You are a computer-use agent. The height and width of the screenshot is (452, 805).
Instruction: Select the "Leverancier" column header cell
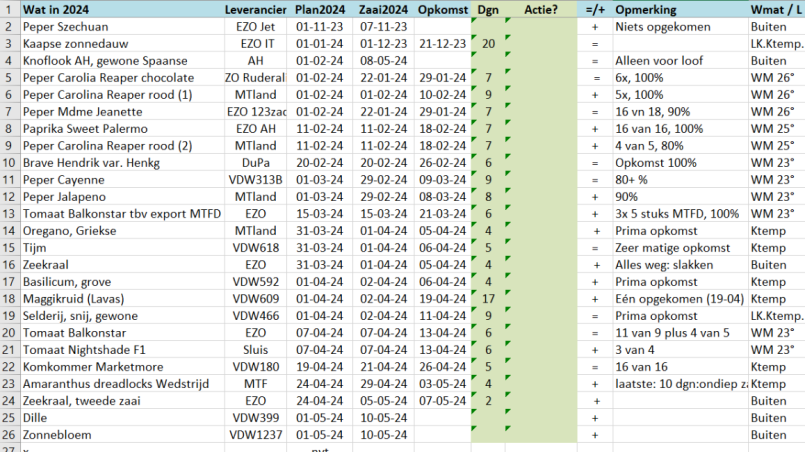tap(256, 9)
